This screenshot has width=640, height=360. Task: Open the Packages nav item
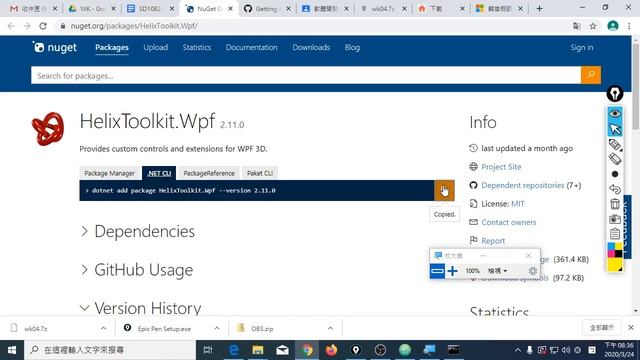(112, 47)
